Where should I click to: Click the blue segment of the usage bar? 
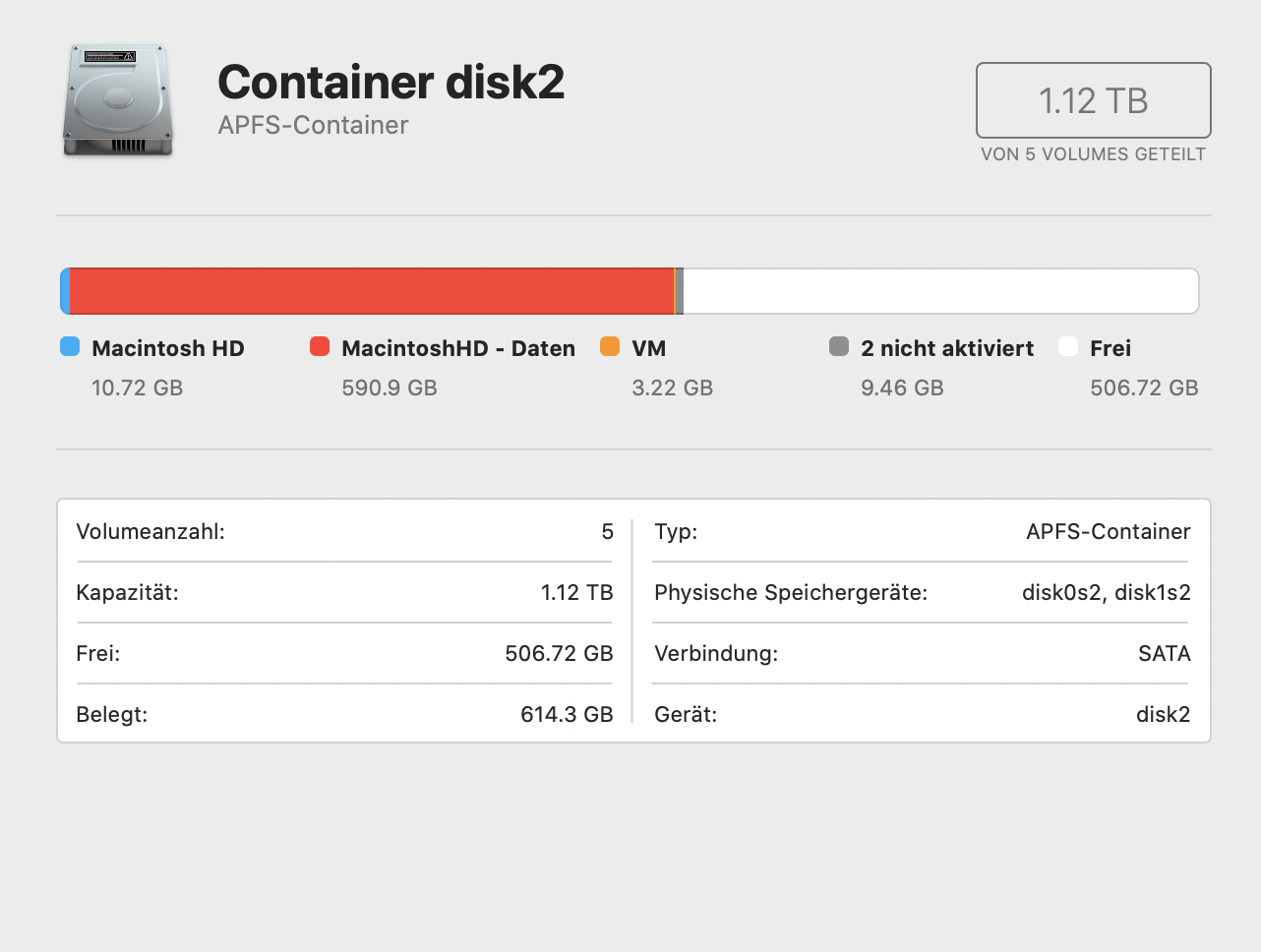(66, 291)
